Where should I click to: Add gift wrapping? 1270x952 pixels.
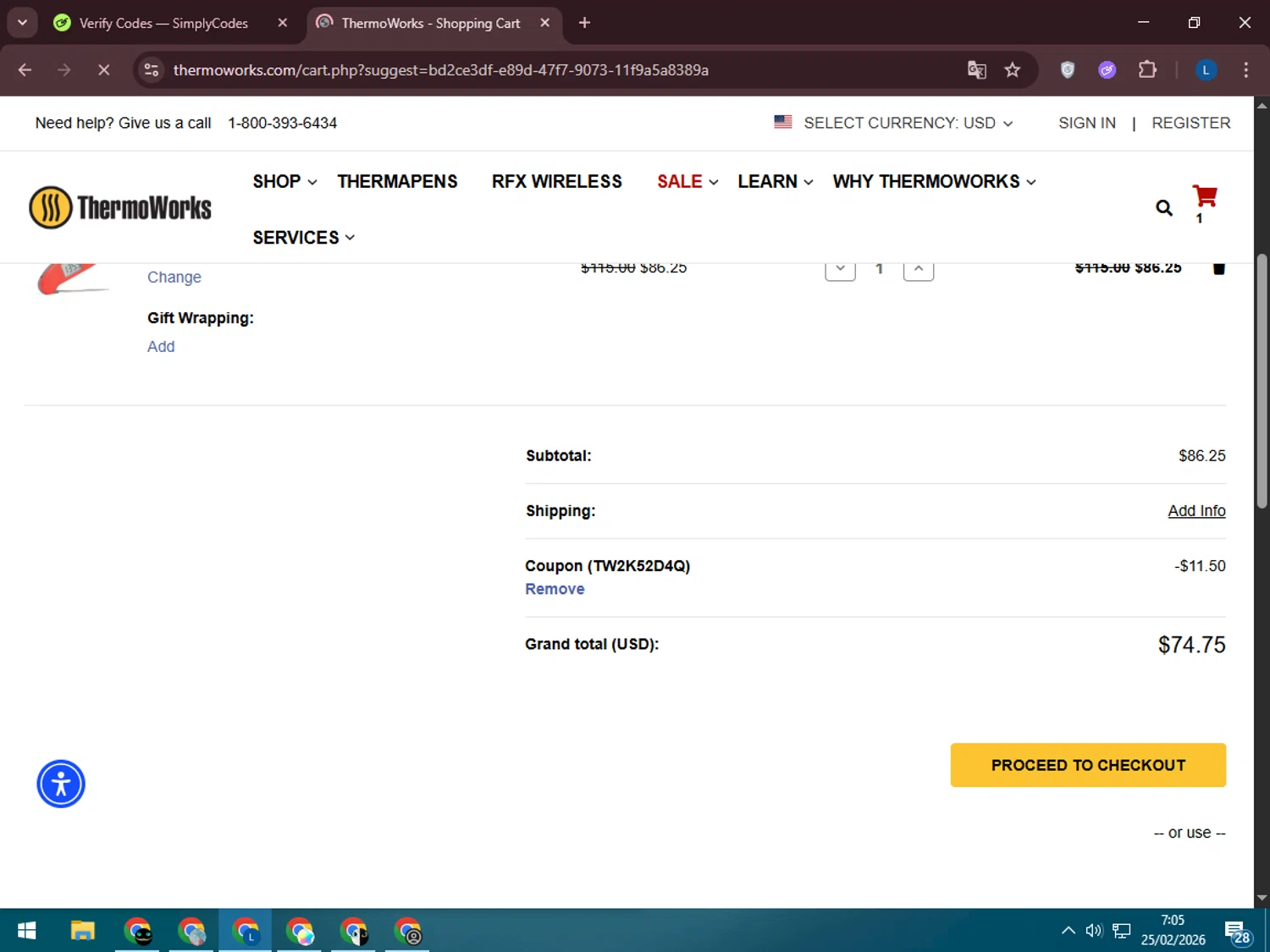[x=161, y=346]
